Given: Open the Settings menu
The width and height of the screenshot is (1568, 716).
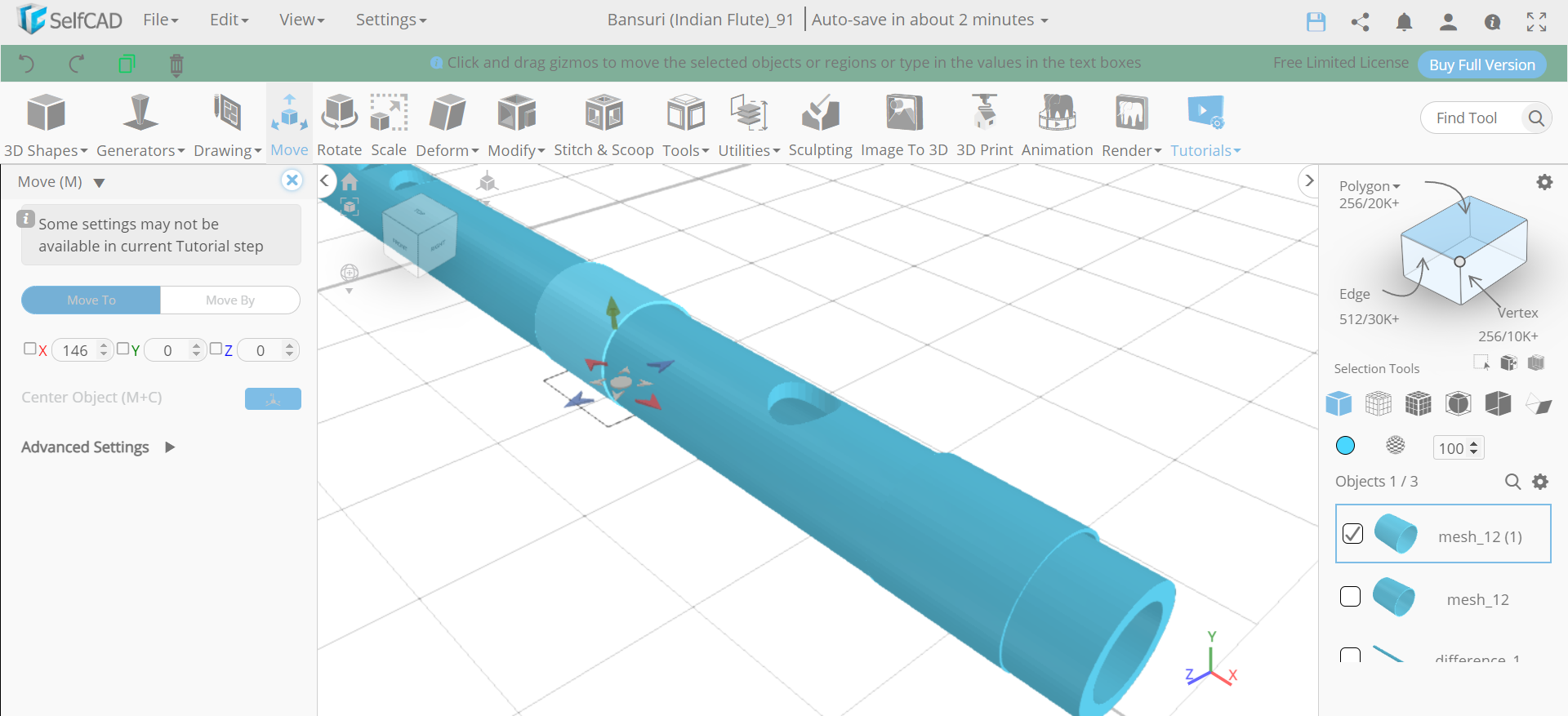Looking at the screenshot, I should pyautogui.click(x=390, y=20).
